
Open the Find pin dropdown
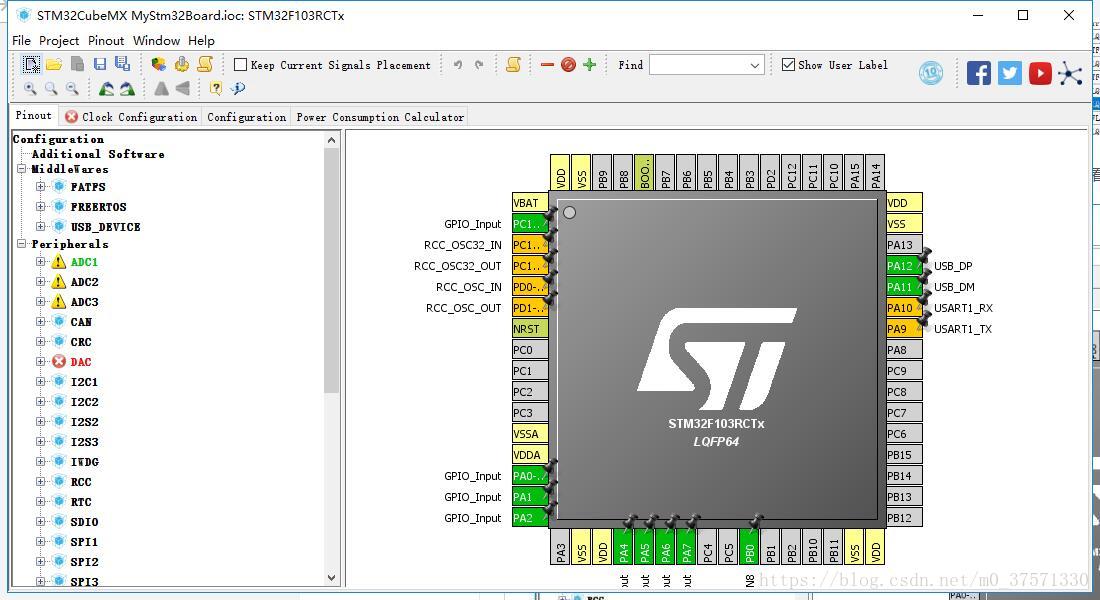click(x=755, y=65)
